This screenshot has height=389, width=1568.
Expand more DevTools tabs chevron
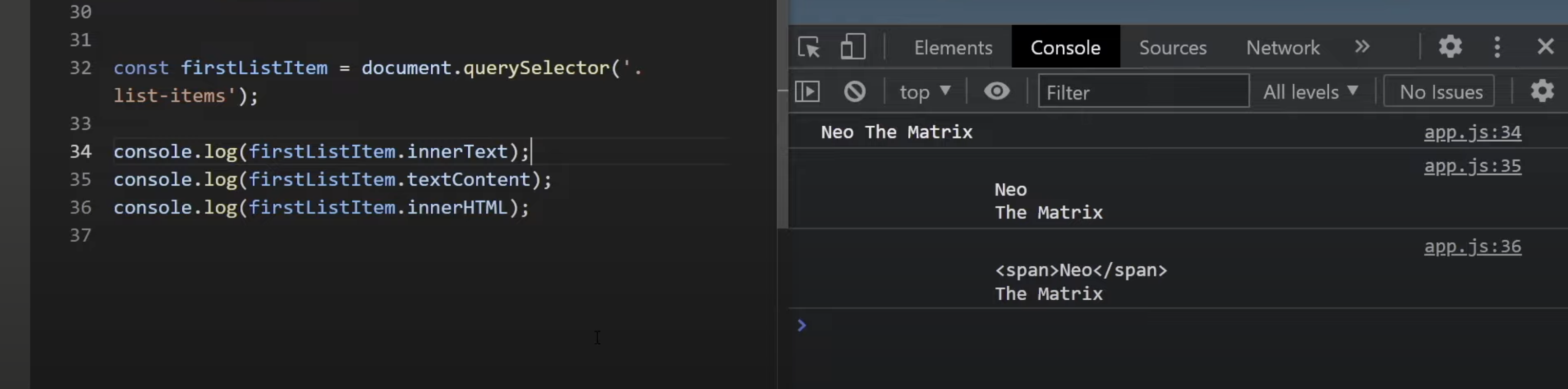[x=1362, y=46]
